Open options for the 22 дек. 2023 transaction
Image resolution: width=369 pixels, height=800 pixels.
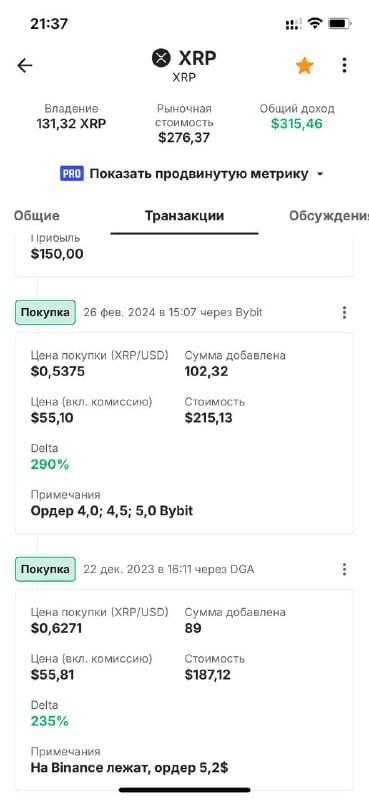(345, 569)
